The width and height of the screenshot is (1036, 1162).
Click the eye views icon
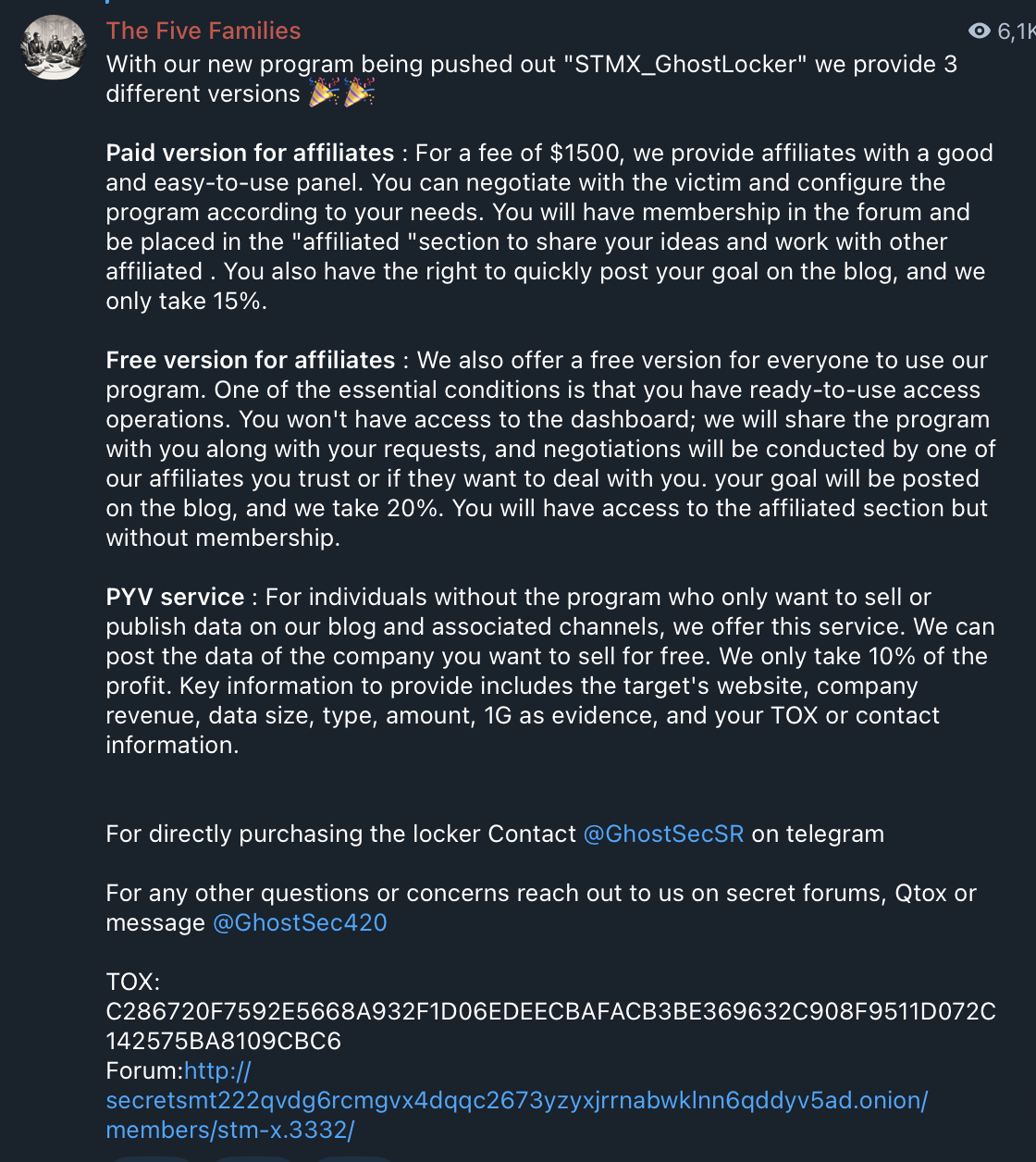point(979,31)
